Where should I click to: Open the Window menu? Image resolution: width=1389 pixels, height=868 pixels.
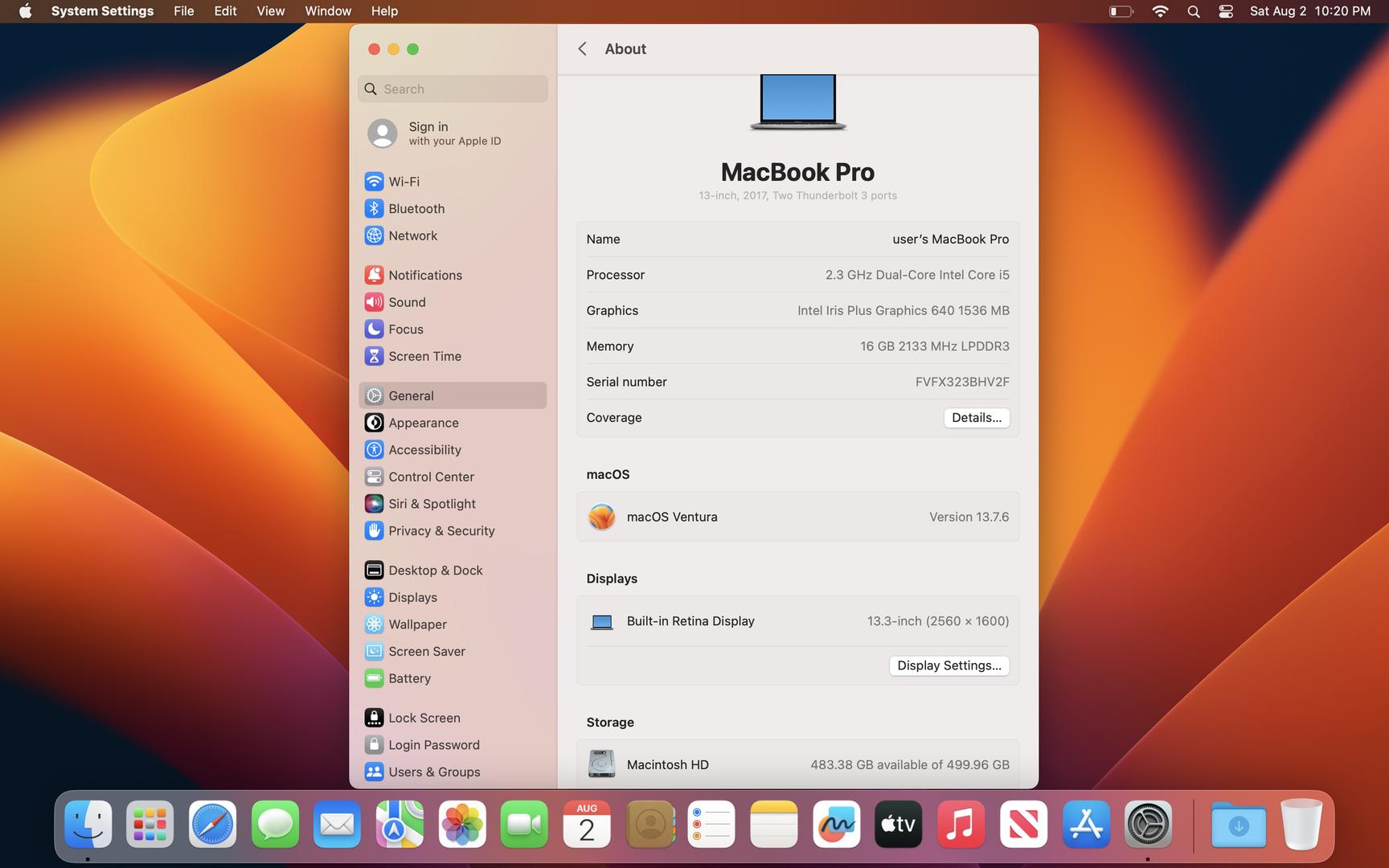tap(328, 11)
